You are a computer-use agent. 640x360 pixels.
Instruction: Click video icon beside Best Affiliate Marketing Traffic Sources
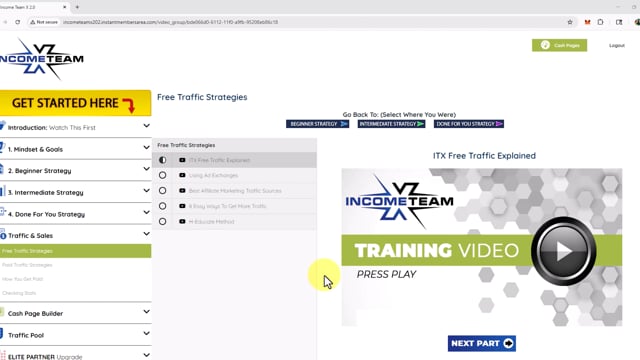pos(182,191)
